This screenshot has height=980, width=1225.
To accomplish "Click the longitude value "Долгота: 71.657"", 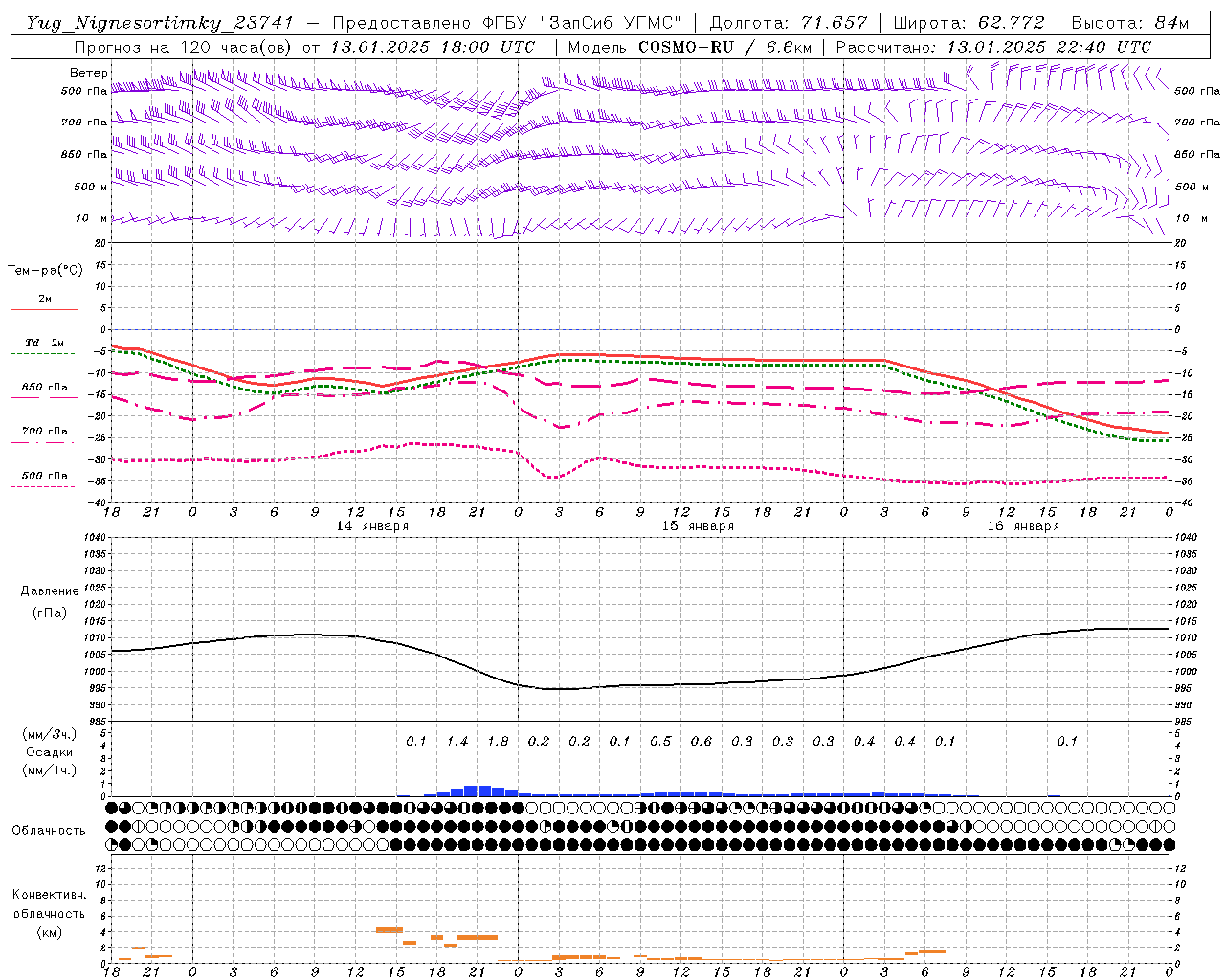I will tap(789, 23).
